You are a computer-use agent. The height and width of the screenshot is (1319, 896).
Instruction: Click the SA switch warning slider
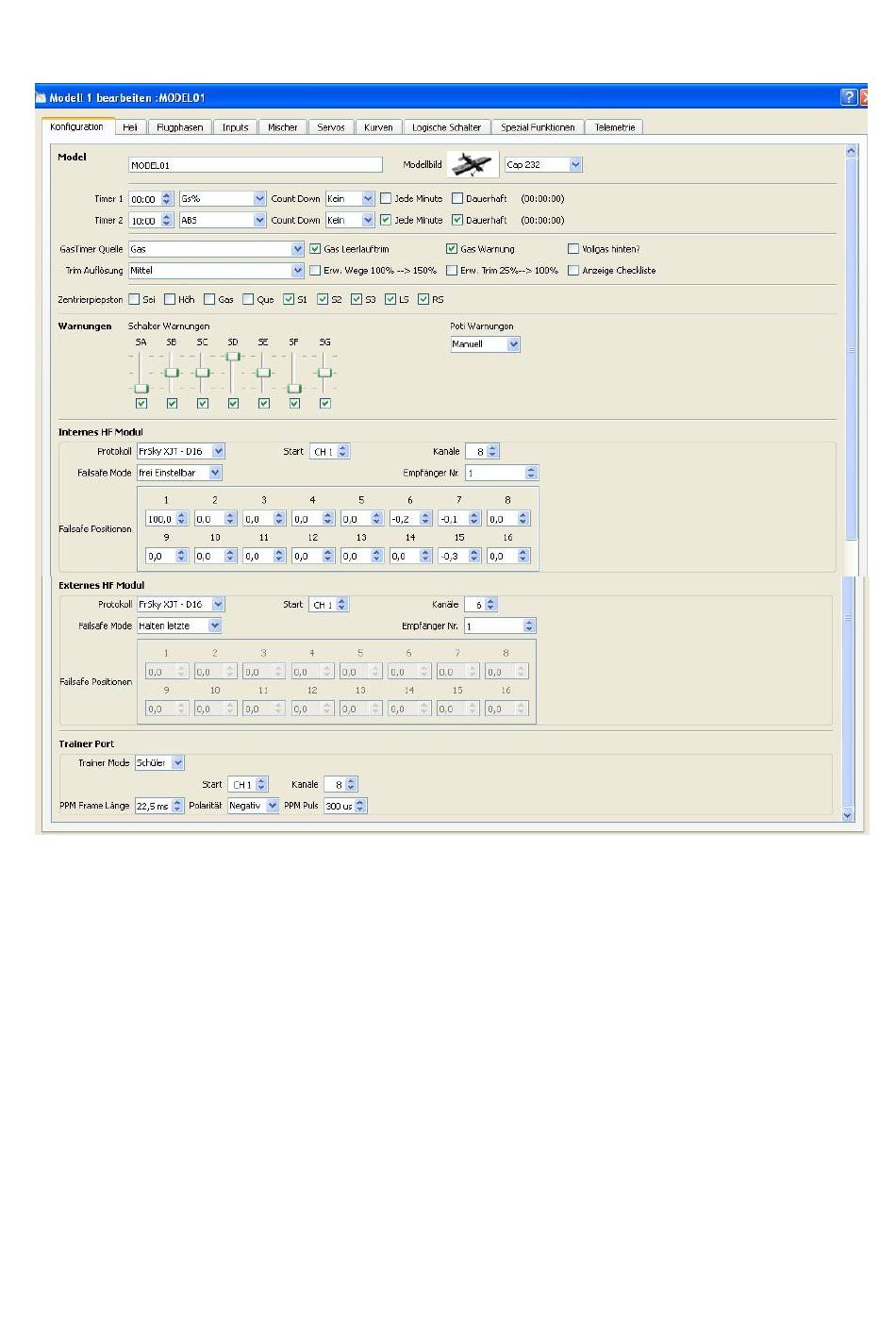click(141, 372)
